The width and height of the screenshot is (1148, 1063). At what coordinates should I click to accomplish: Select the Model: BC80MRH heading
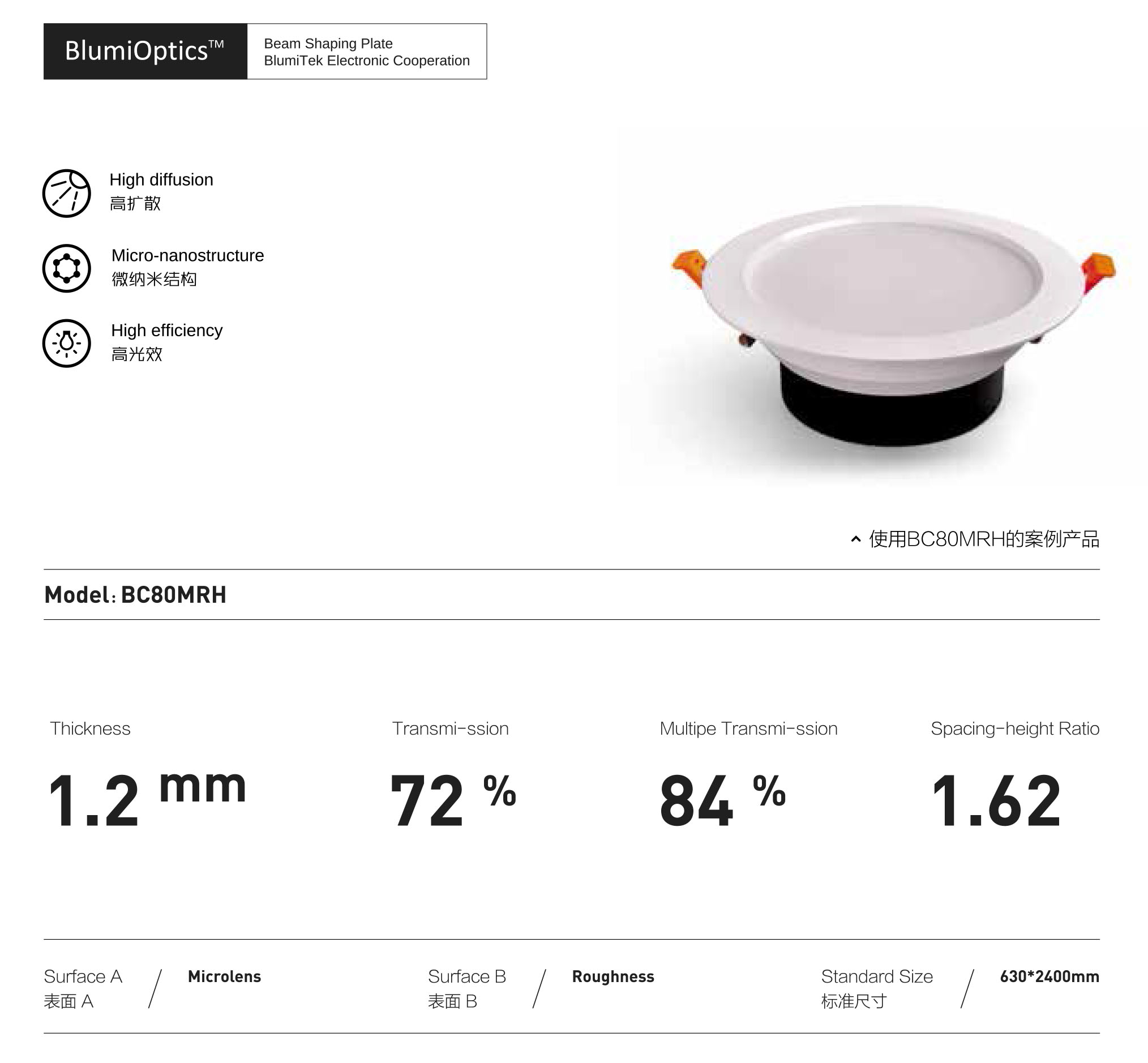[136, 595]
